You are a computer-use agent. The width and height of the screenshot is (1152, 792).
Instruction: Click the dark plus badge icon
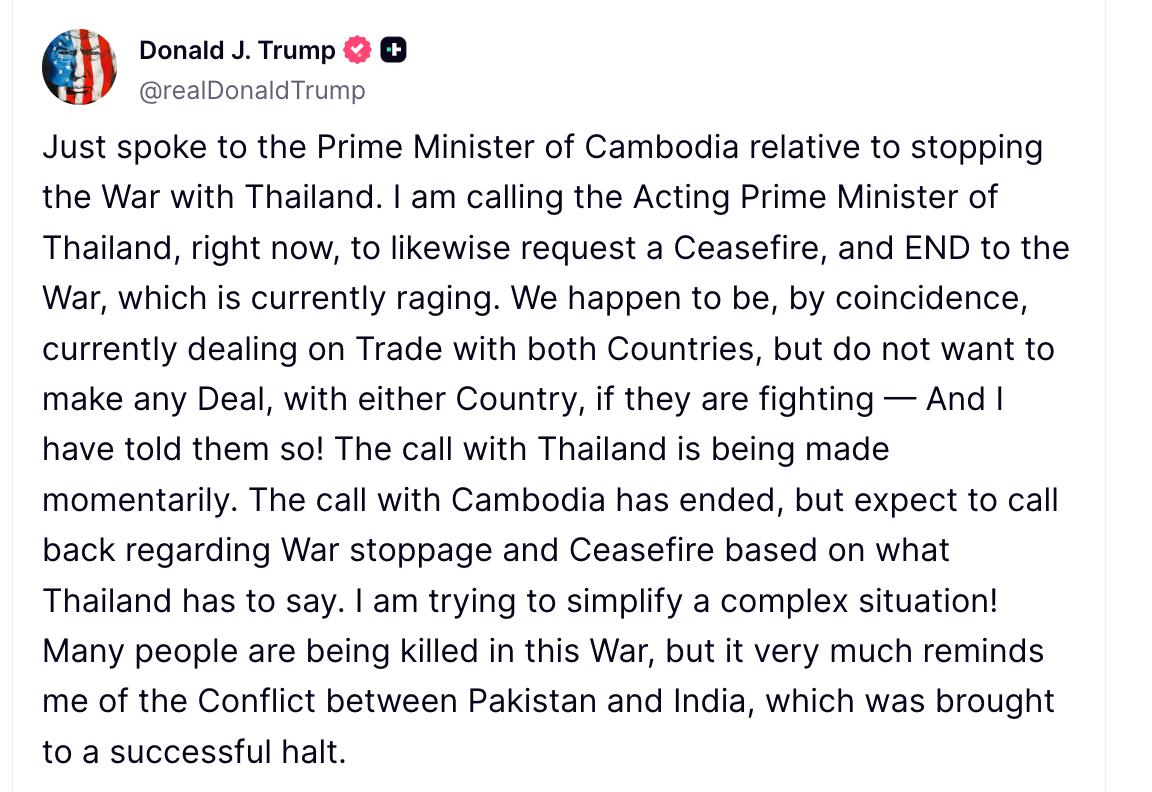[x=393, y=50]
